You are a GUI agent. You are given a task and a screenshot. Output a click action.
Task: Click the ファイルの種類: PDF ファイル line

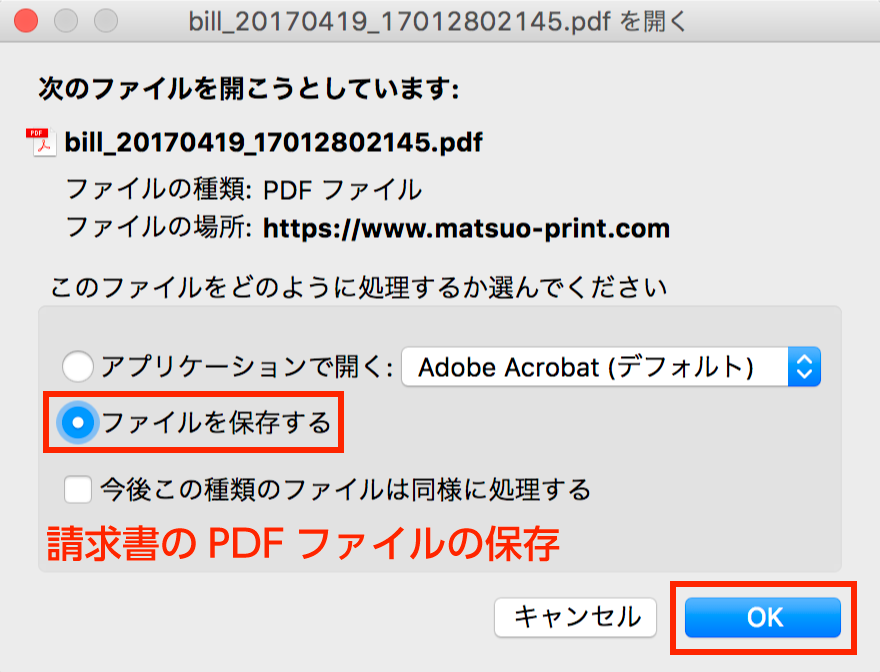[x=243, y=189]
